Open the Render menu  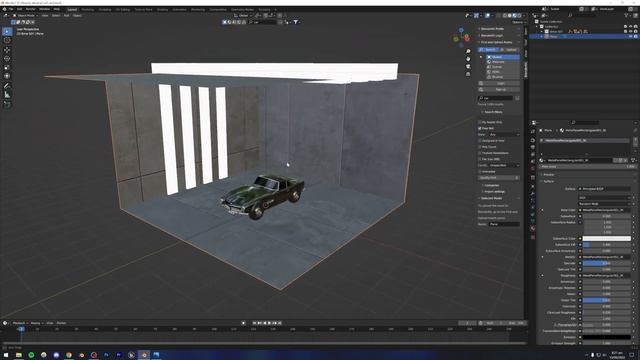31,9
